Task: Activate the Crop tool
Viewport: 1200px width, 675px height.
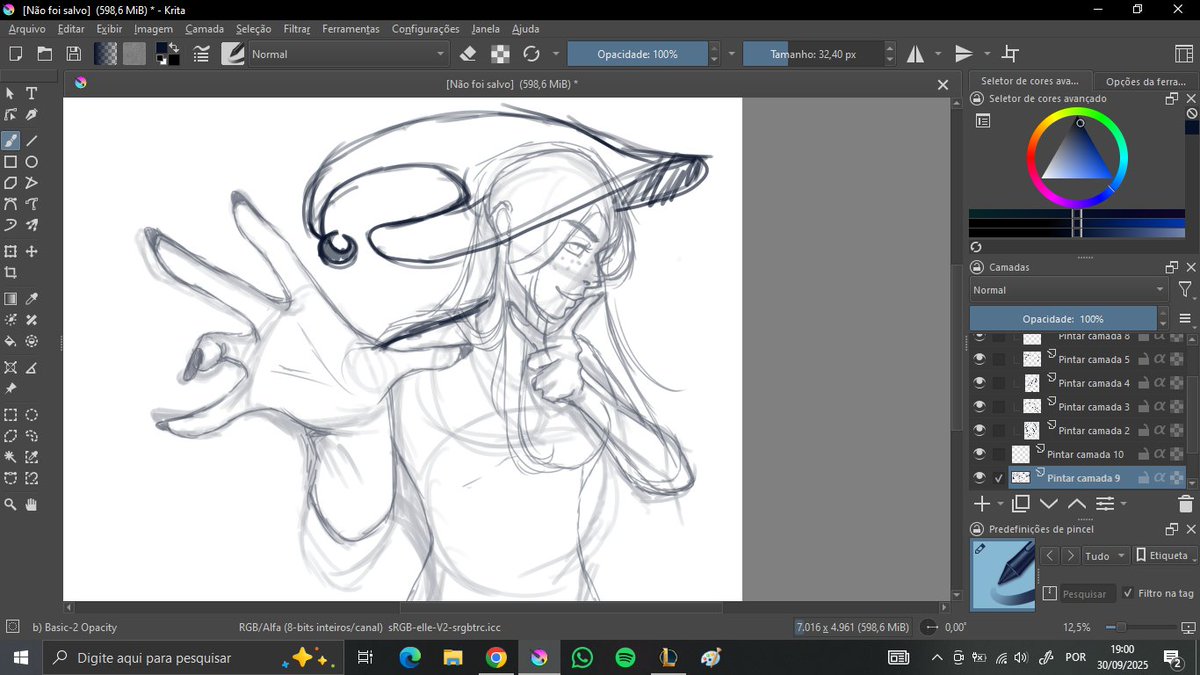Action: (11, 272)
